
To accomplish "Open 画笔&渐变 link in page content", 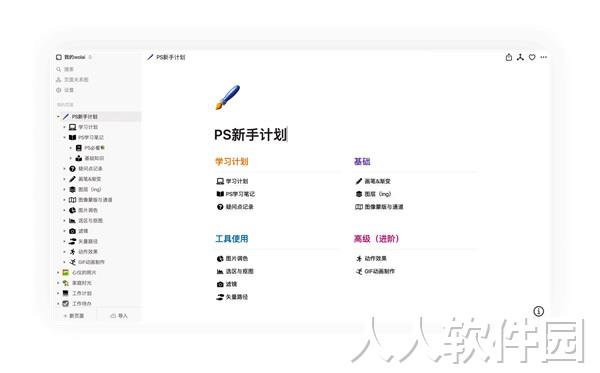I will pyautogui.click(x=373, y=181).
